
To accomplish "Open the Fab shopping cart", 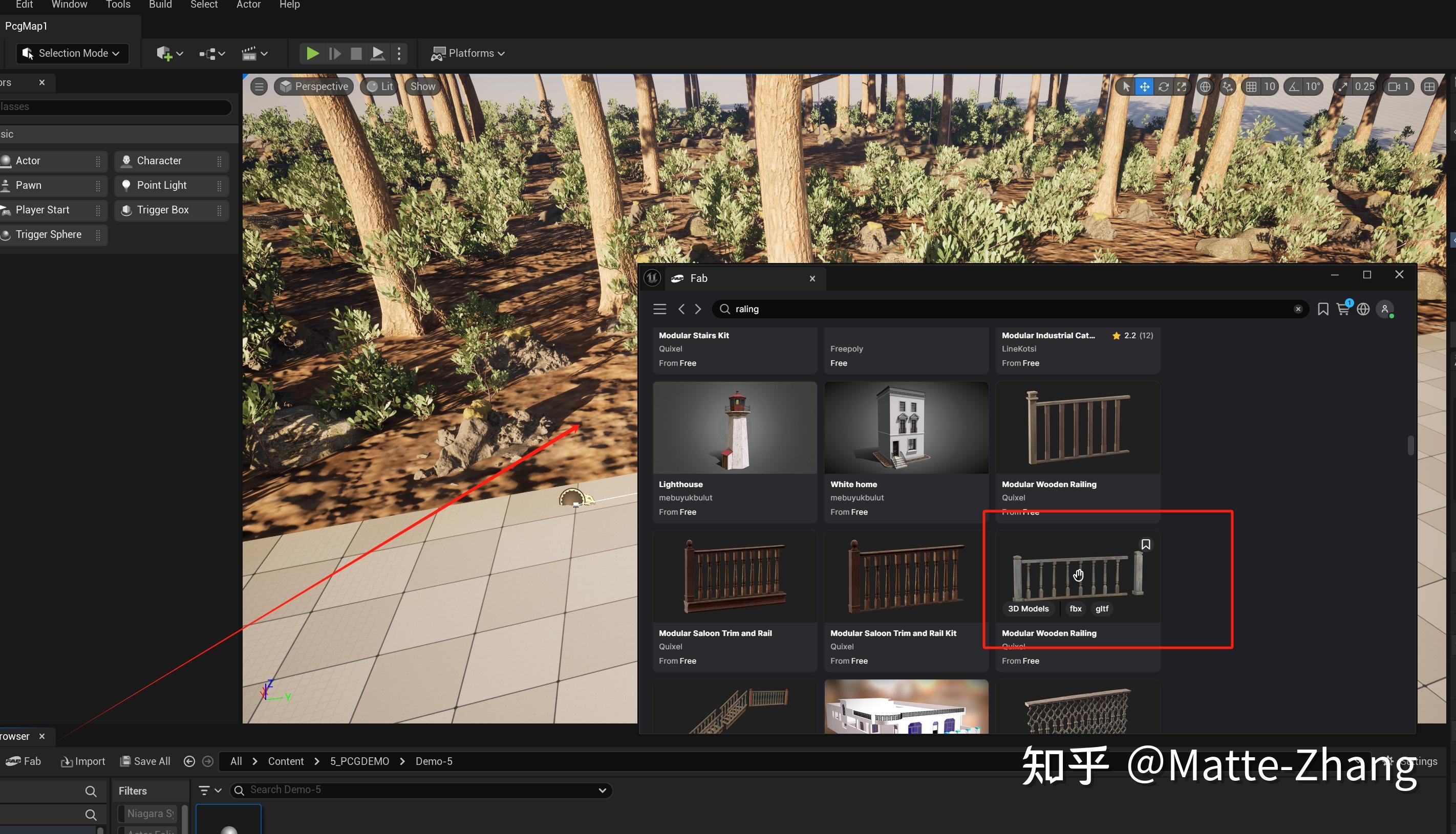I will coord(1342,310).
